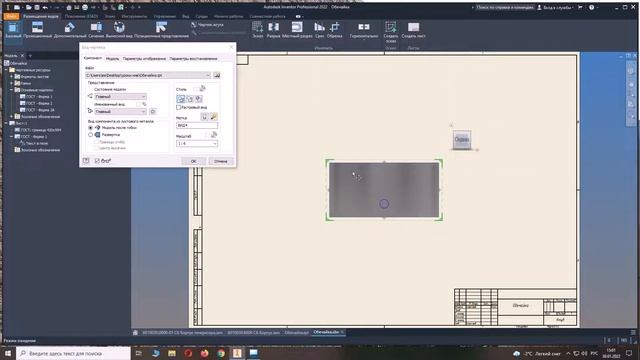Switch to the Модель dialog tab

pos(112,59)
